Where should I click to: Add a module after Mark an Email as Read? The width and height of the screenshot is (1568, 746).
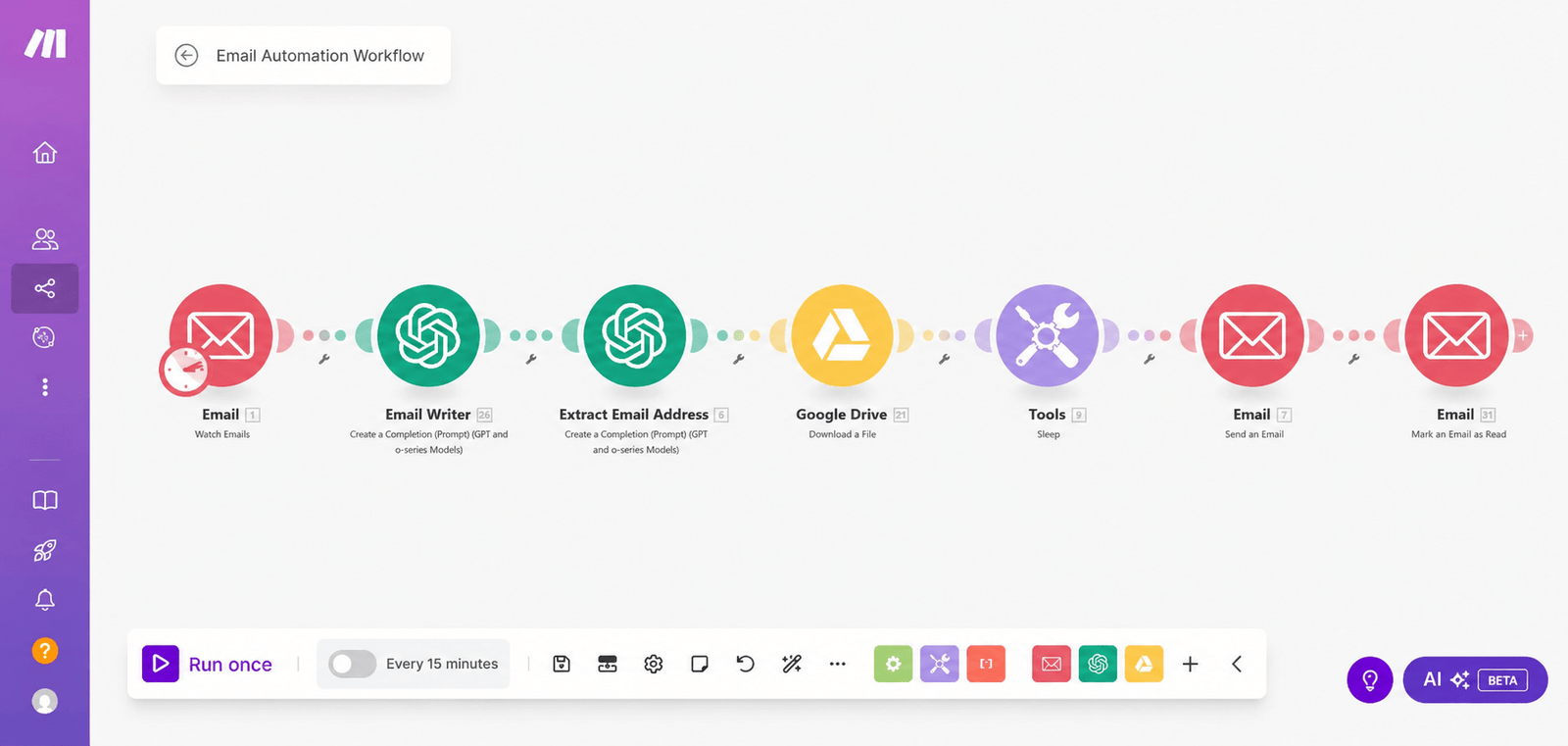[x=1523, y=335]
